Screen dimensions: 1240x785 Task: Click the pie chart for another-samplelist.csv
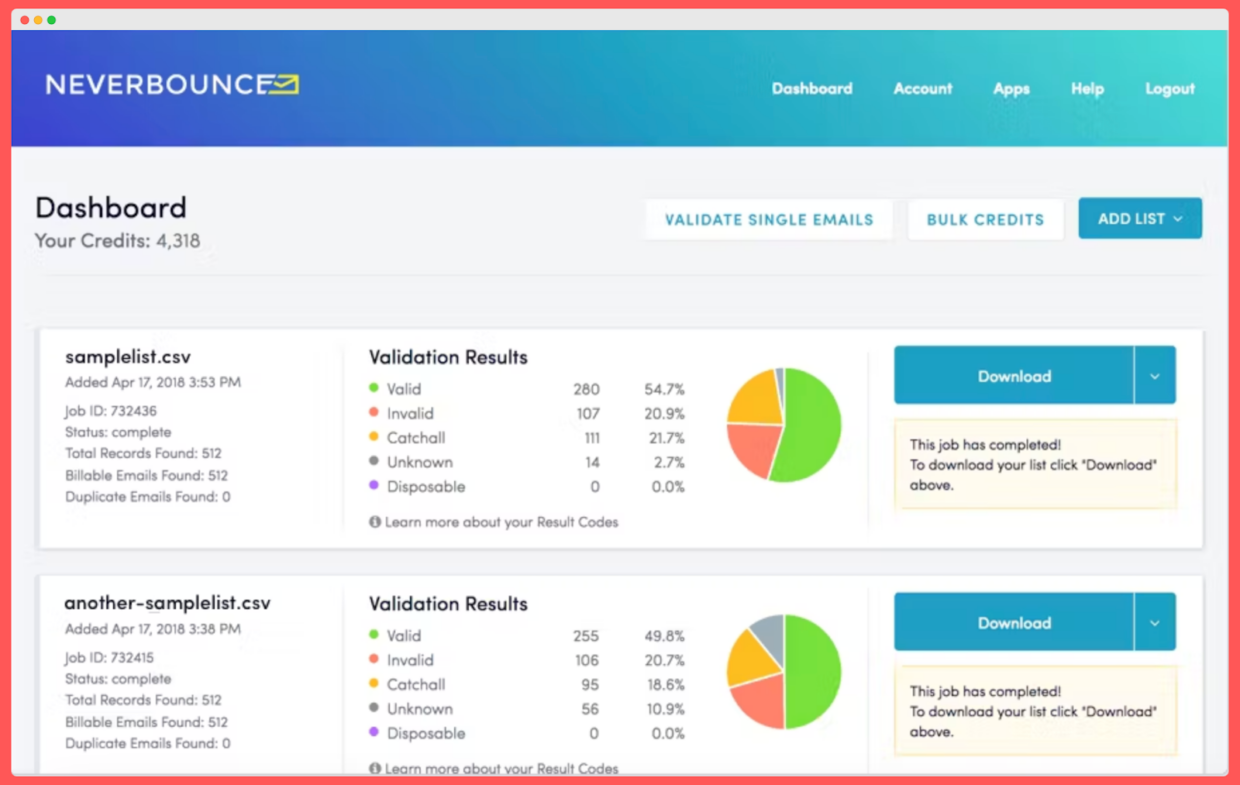[x=784, y=672]
